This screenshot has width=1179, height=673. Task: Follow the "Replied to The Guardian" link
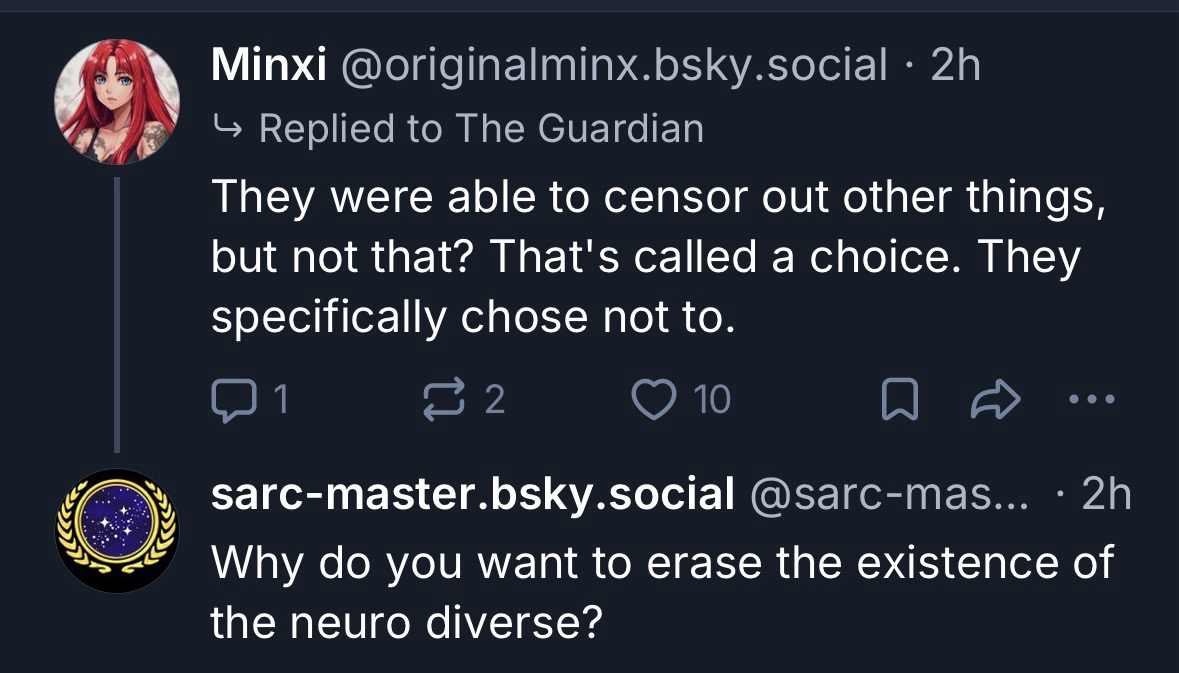[481, 128]
